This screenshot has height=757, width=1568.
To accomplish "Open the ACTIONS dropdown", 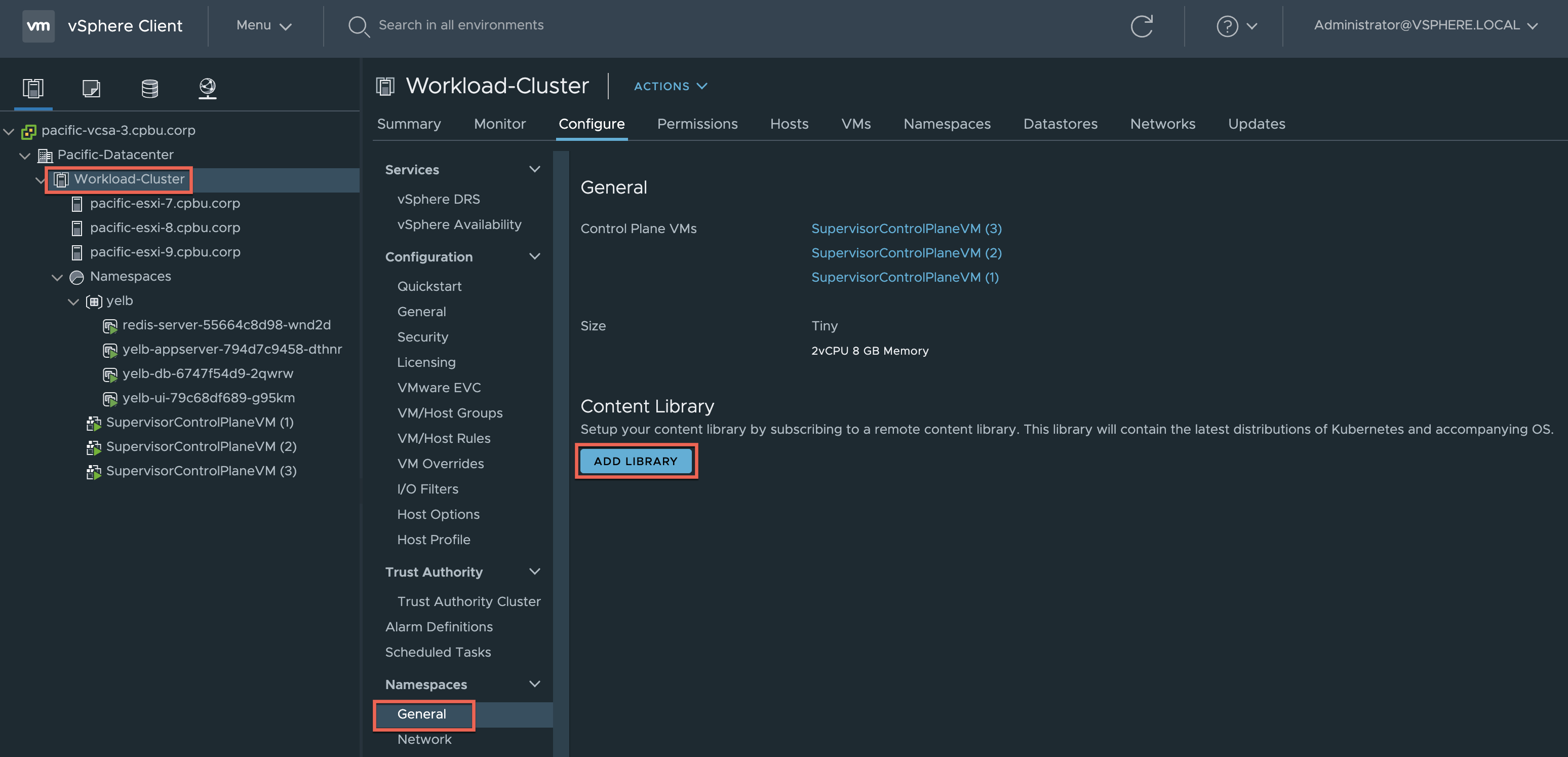I will pyautogui.click(x=670, y=86).
